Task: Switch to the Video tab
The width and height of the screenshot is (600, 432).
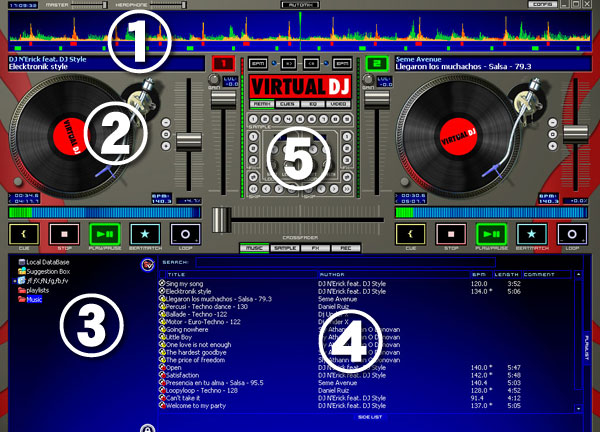Action: click(338, 104)
